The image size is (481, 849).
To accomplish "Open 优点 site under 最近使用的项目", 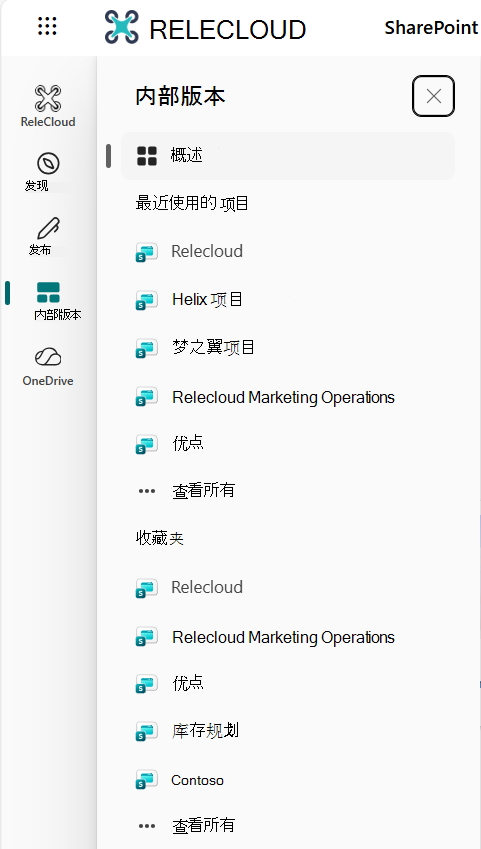I will tap(188, 443).
